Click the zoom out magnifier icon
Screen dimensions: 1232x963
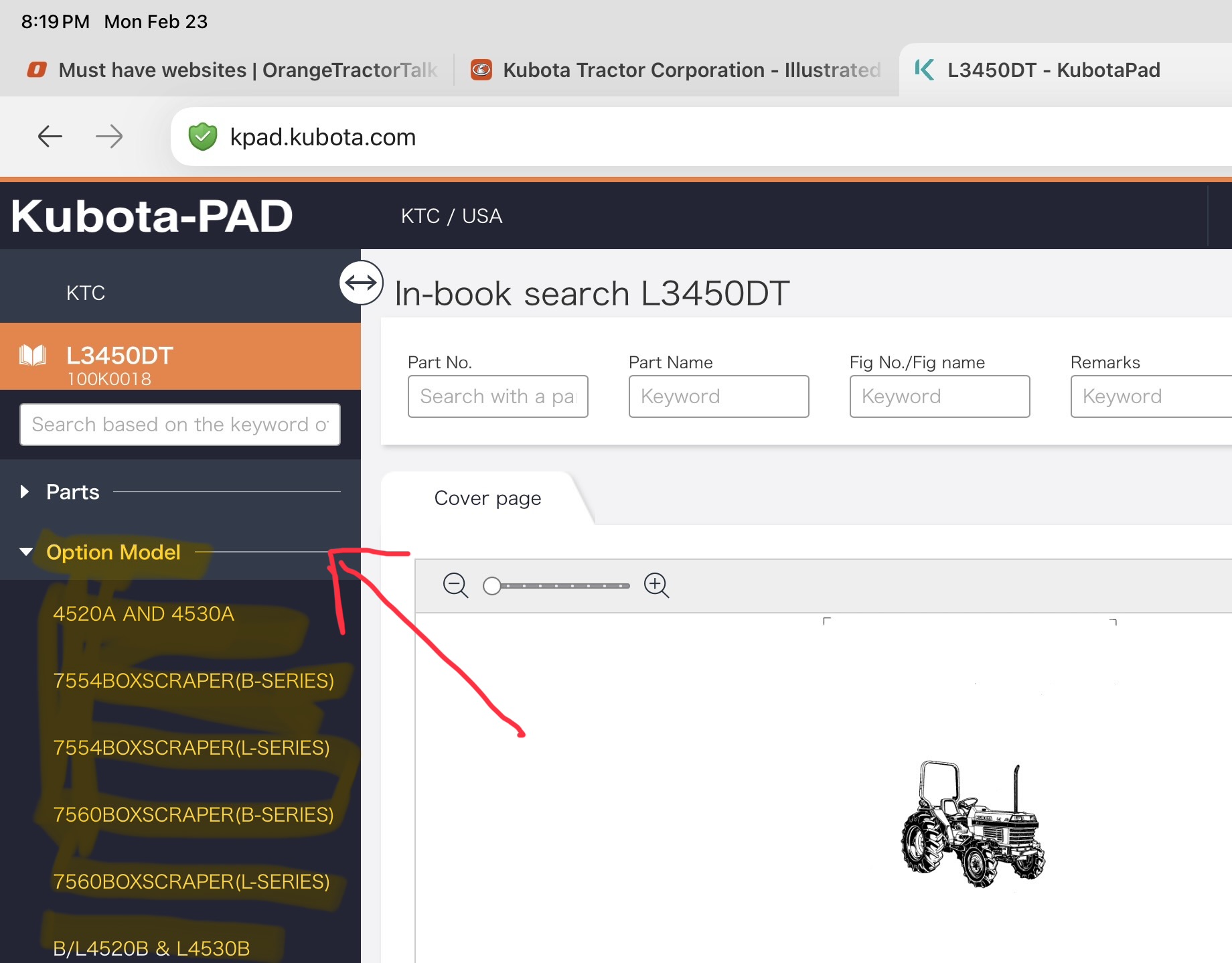pos(455,585)
